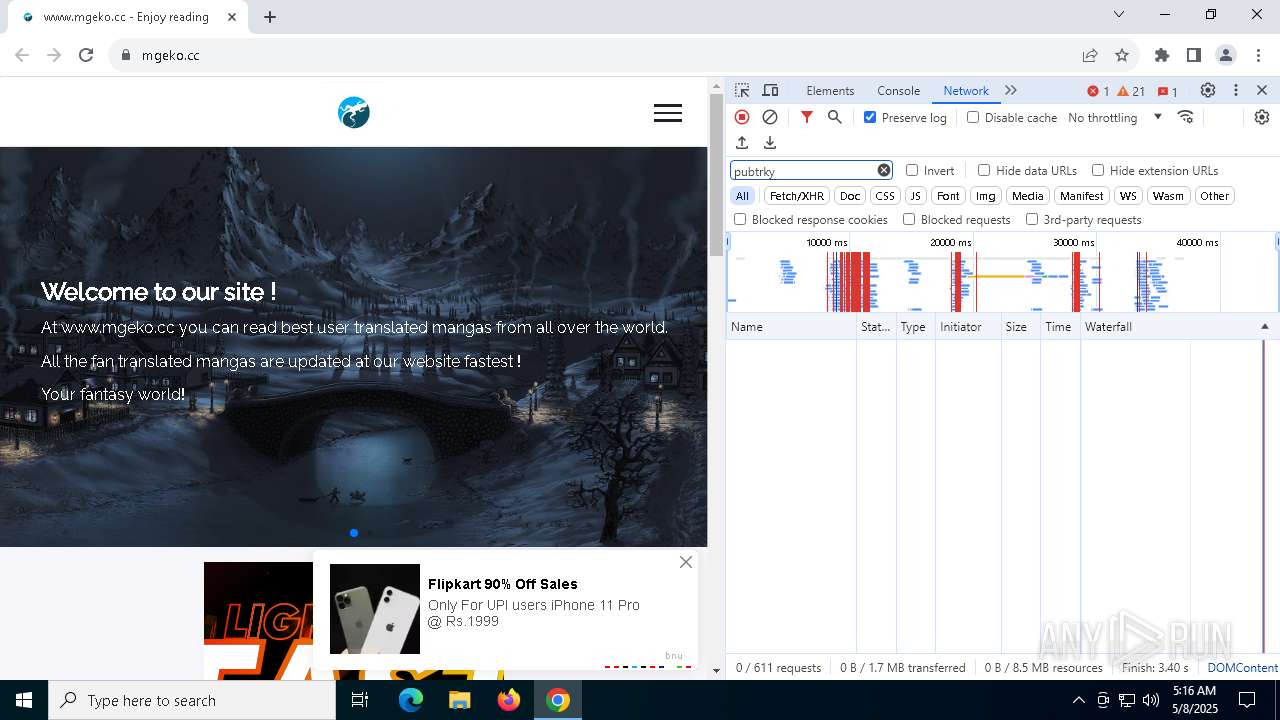Switch to the Console tab
1280x720 pixels.
[898, 90]
